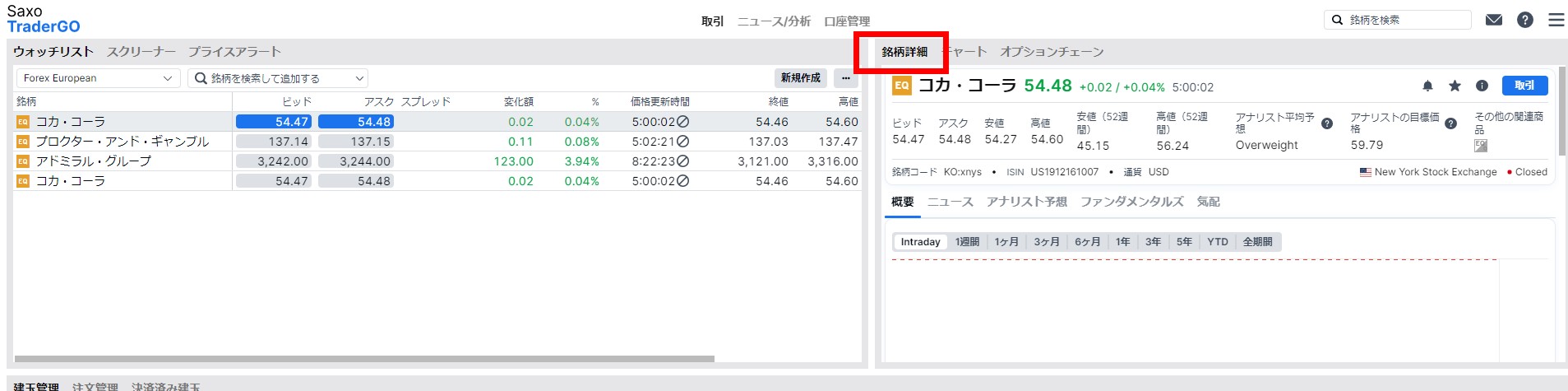1568x391 pixels.
Task: Open the ウォッチリスト tab
Action: pyautogui.click(x=53, y=51)
